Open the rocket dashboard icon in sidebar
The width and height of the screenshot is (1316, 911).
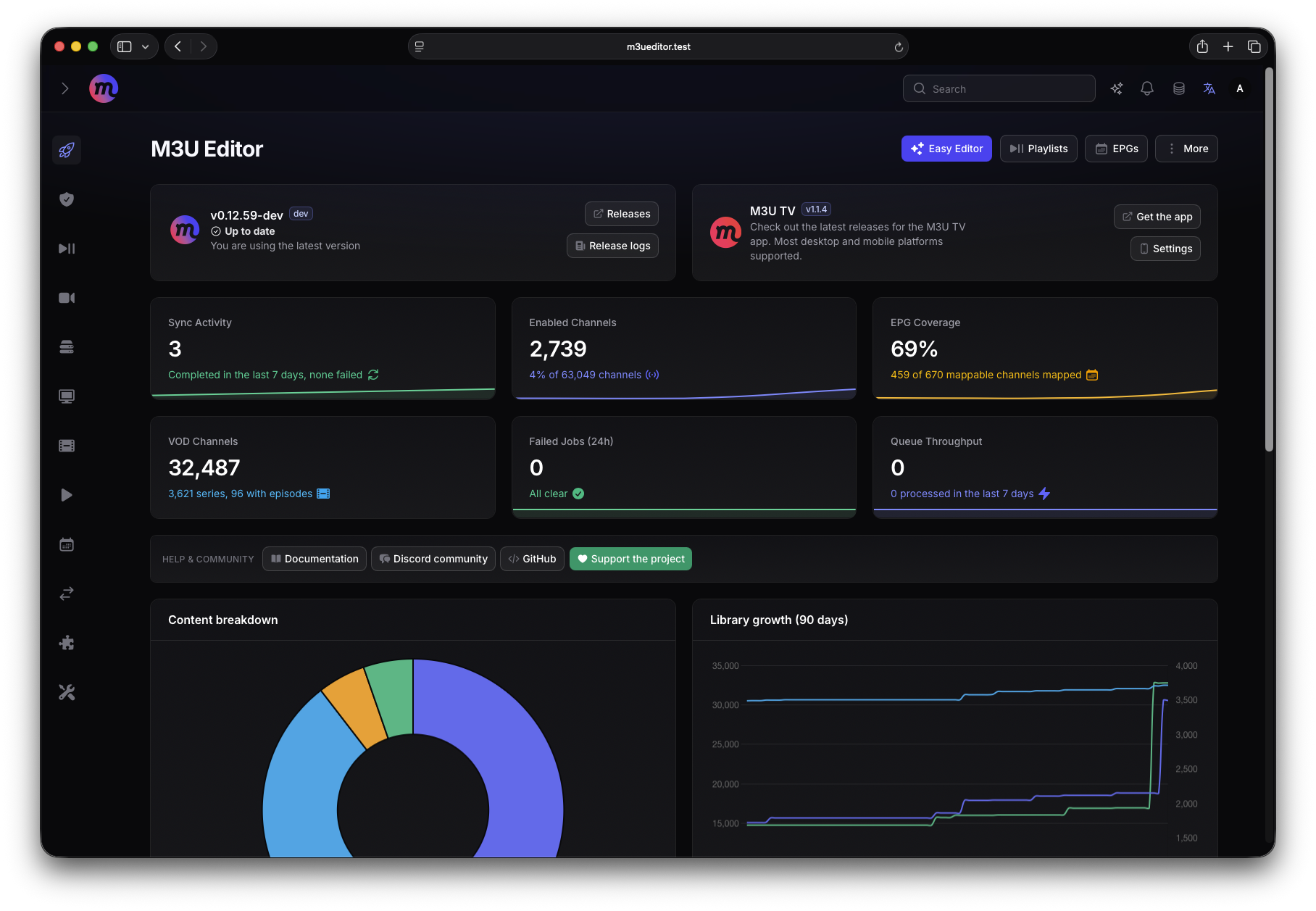click(x=67, y=150)
